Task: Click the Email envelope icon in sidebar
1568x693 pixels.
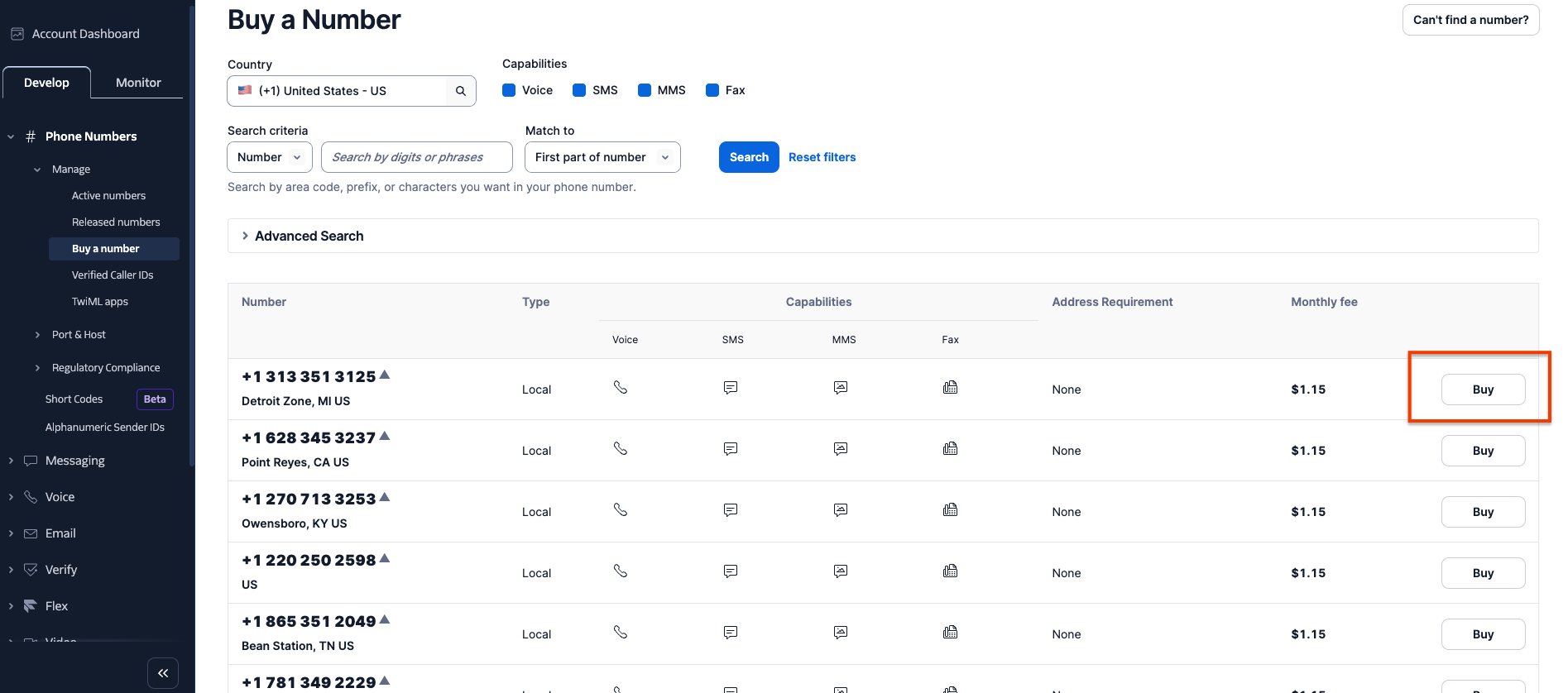Action: (31, 533)
